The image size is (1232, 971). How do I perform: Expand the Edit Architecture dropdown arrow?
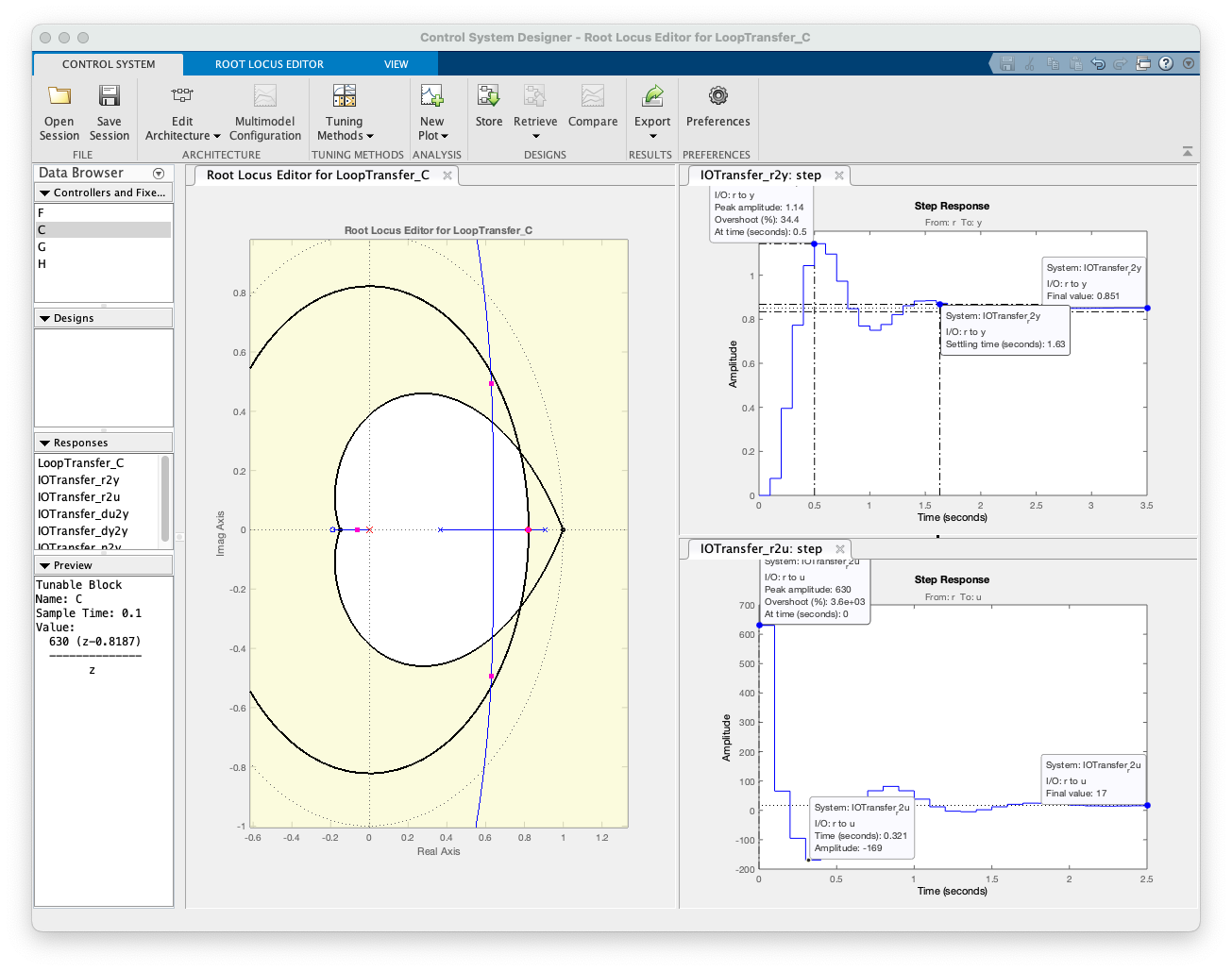pos(217,136)
